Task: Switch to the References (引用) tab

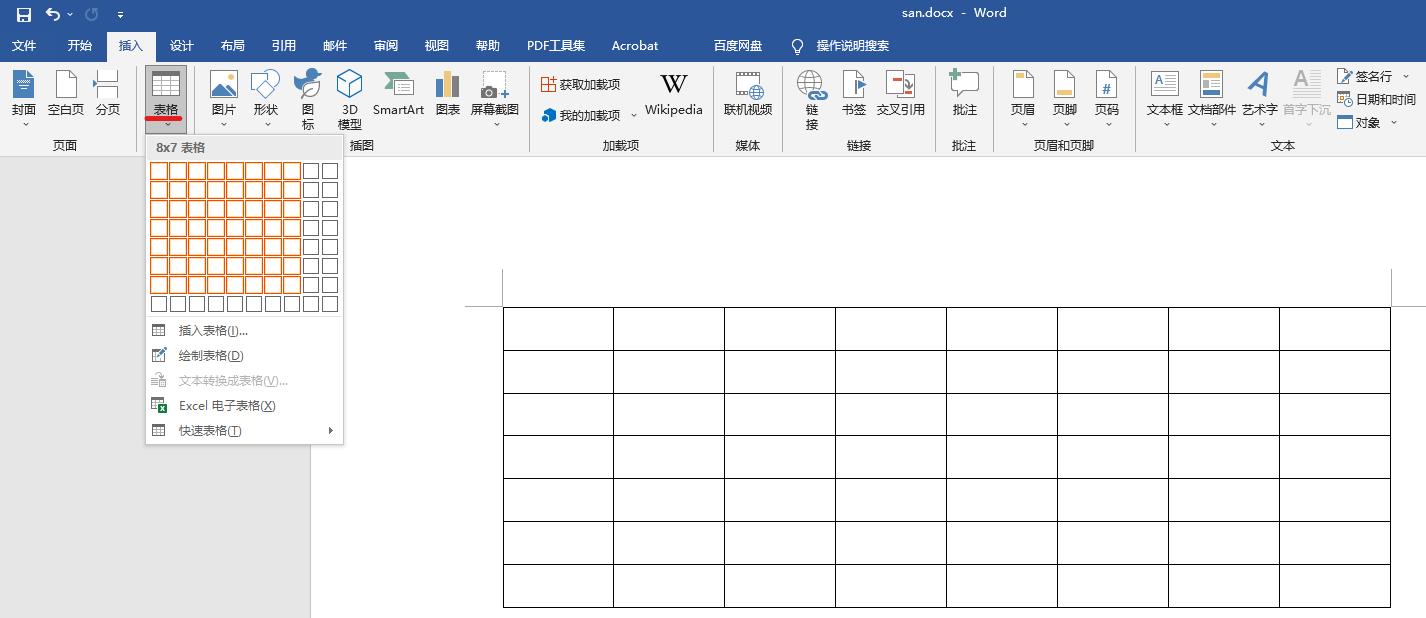Action: [284, 46]
